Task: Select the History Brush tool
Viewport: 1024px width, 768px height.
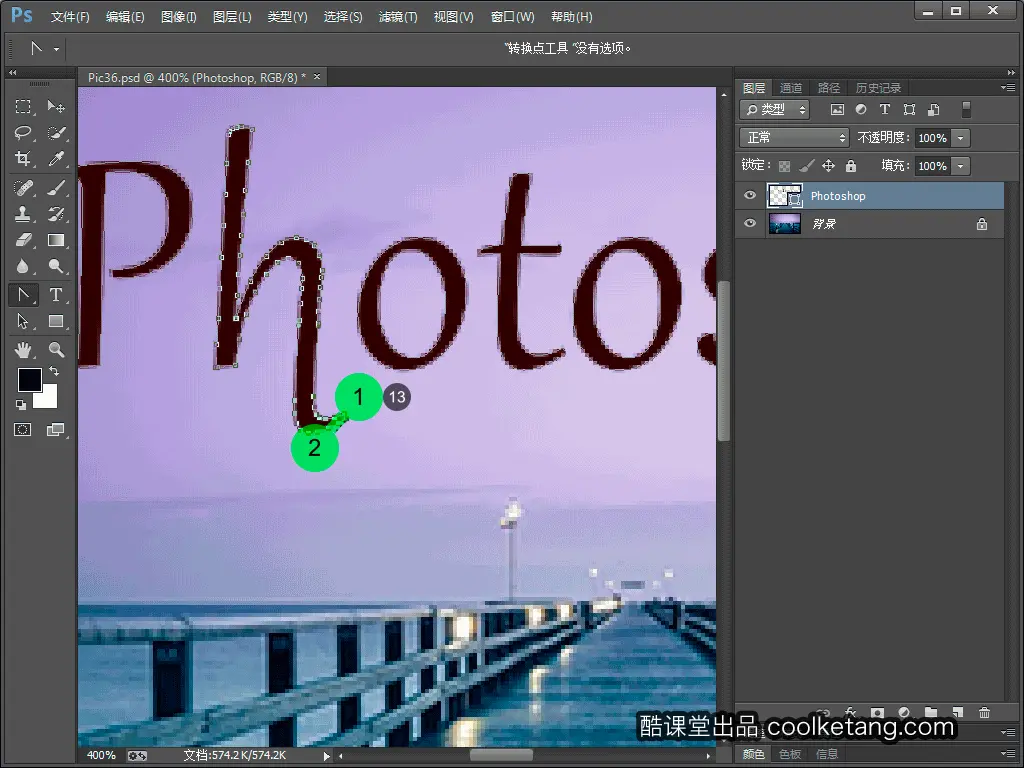Action: pos(56,214)
